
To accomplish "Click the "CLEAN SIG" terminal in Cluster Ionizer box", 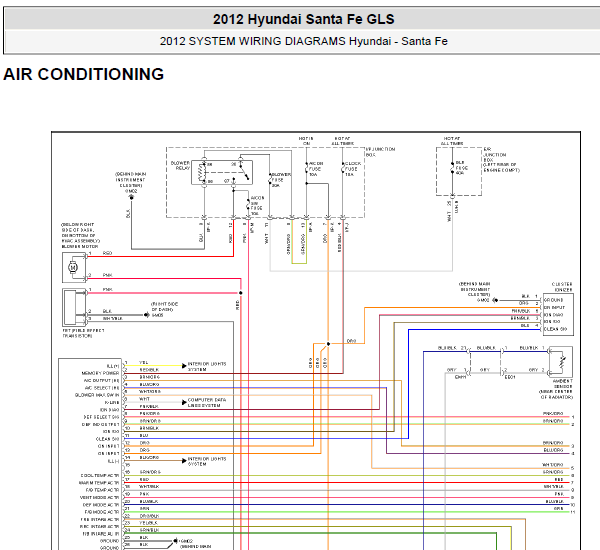I will 556,329.
